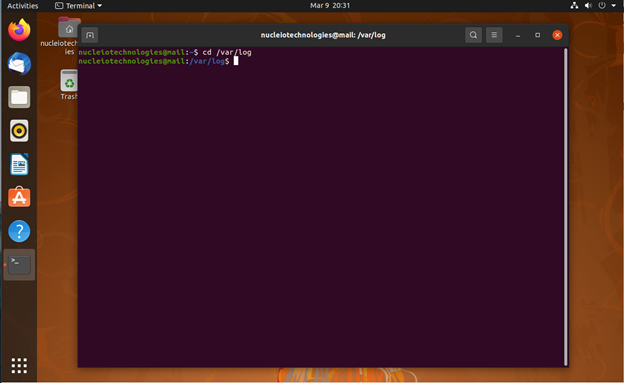624x383 pixels.
Task: Open Ubuntu Software from the dock
Action: pos(19,197)
